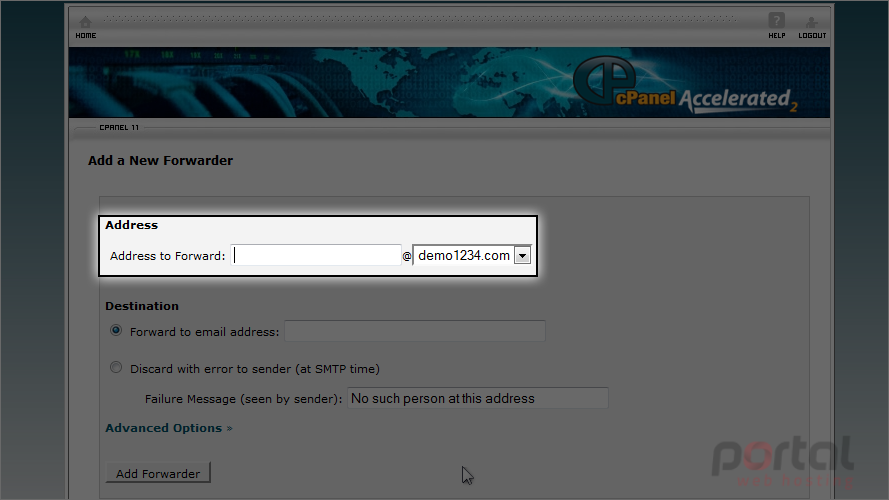Click the arrow button beside demo1234.com

(522, 256)
